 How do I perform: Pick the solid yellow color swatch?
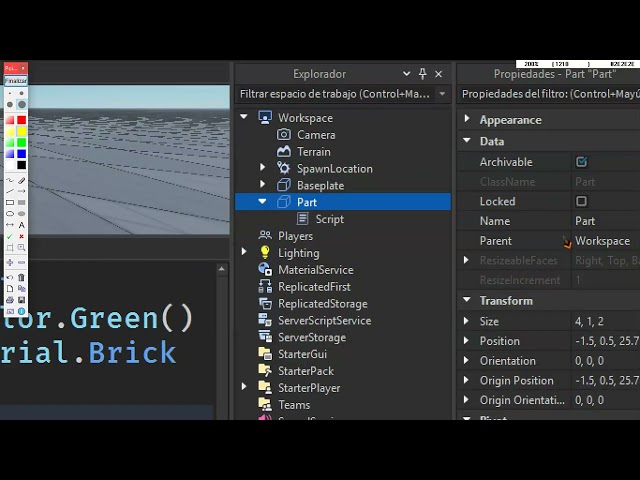point(22,131)
